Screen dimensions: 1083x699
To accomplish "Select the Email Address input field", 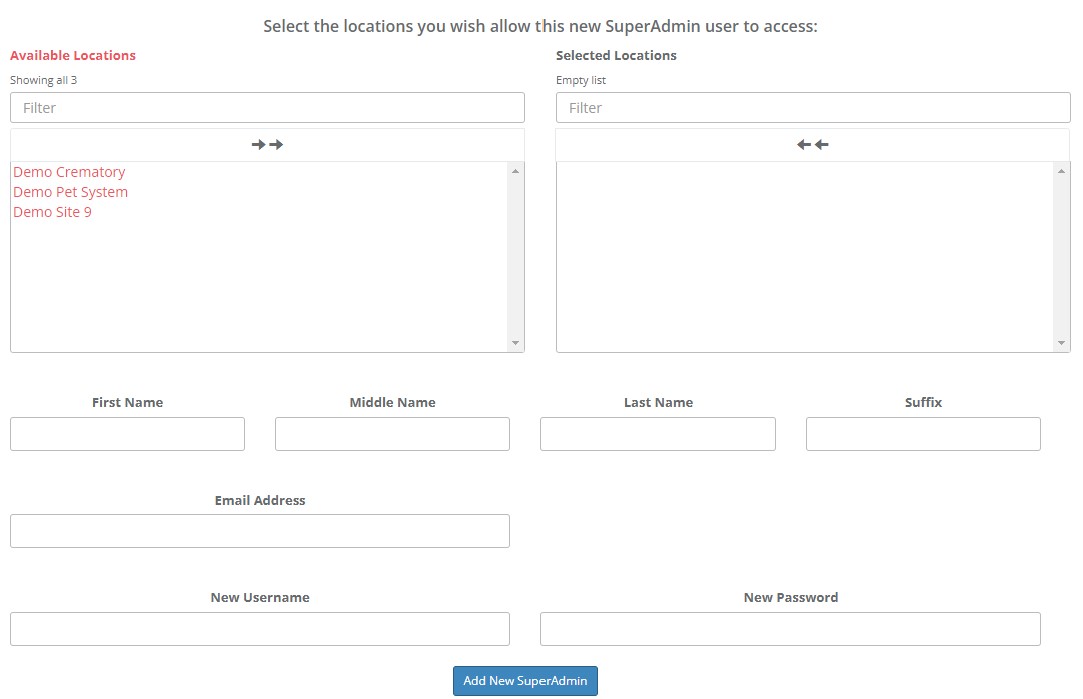I will point(260,531).
